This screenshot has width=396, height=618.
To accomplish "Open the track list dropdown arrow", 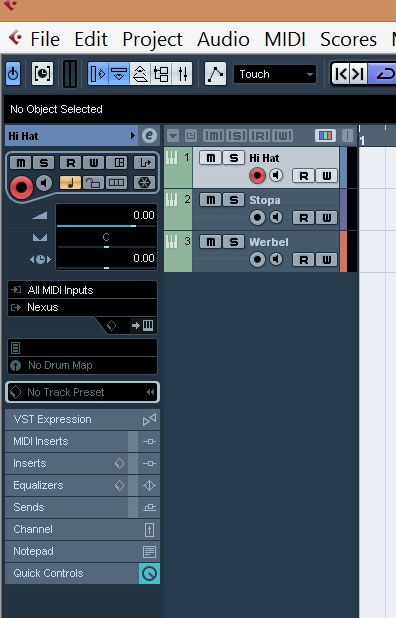I will 173,136.
